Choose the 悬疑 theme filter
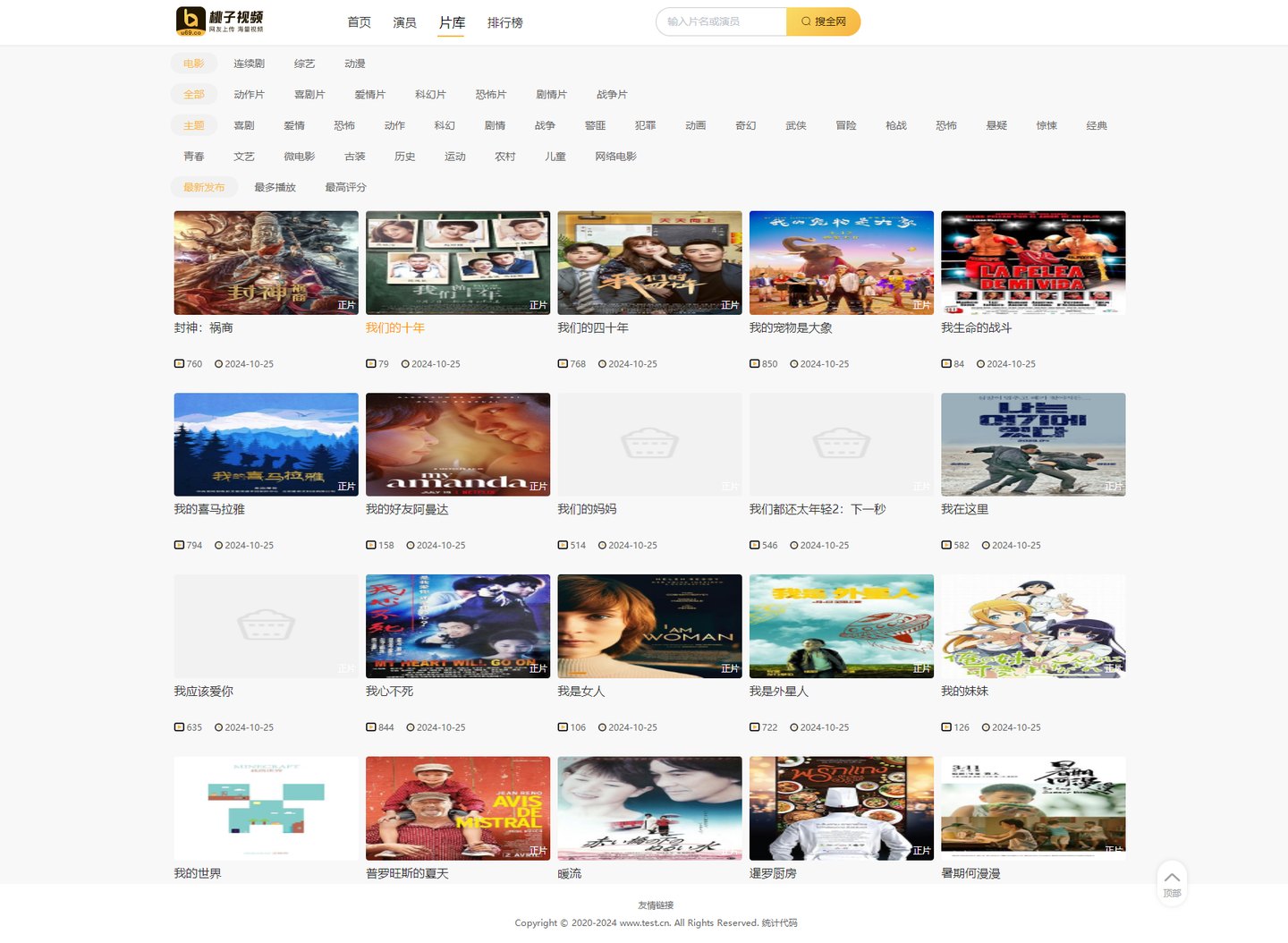The height and width of the screenshot is (943, 1288). 996,125
